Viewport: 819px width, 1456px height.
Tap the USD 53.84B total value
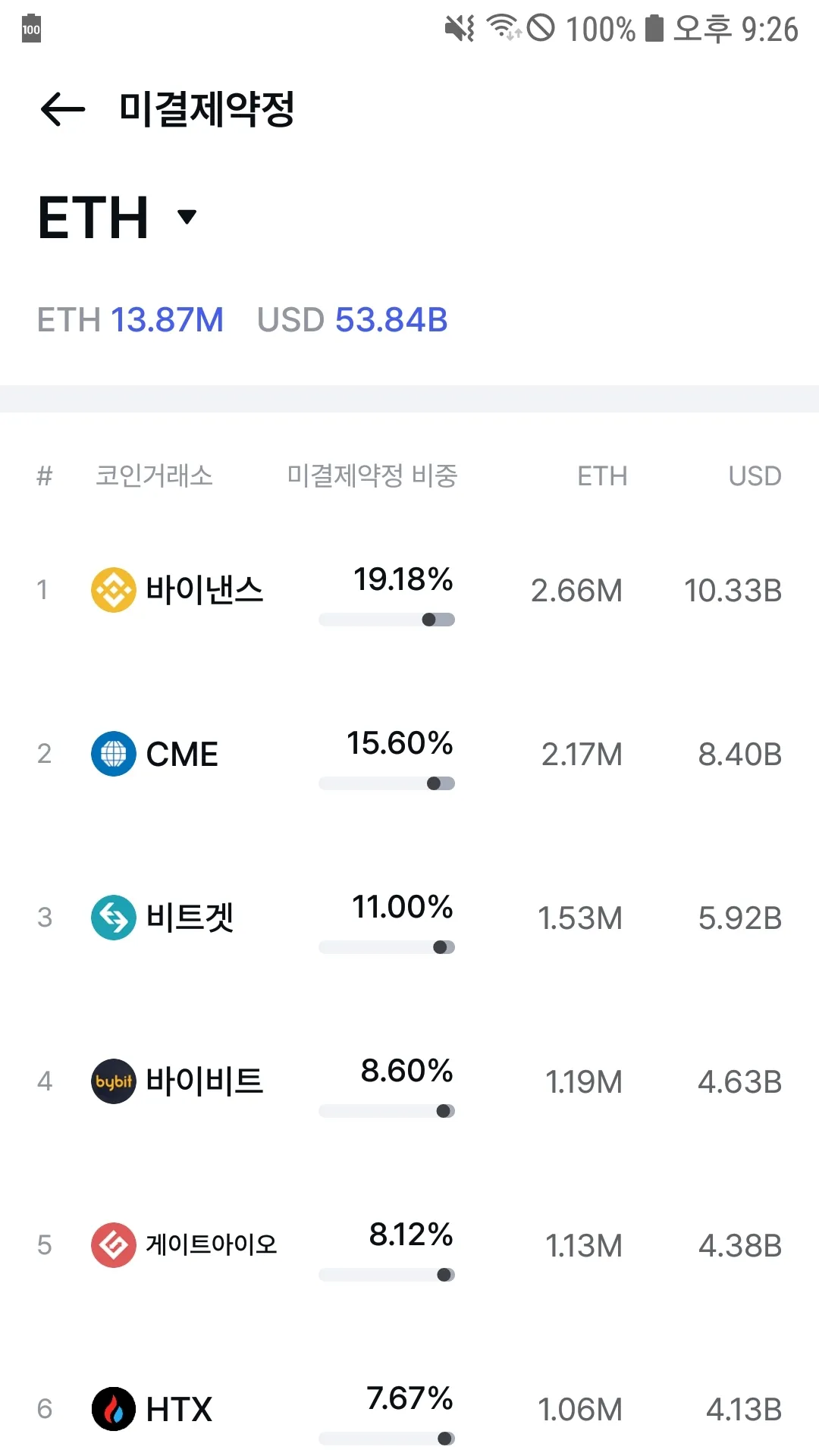[x=353, y=320]
